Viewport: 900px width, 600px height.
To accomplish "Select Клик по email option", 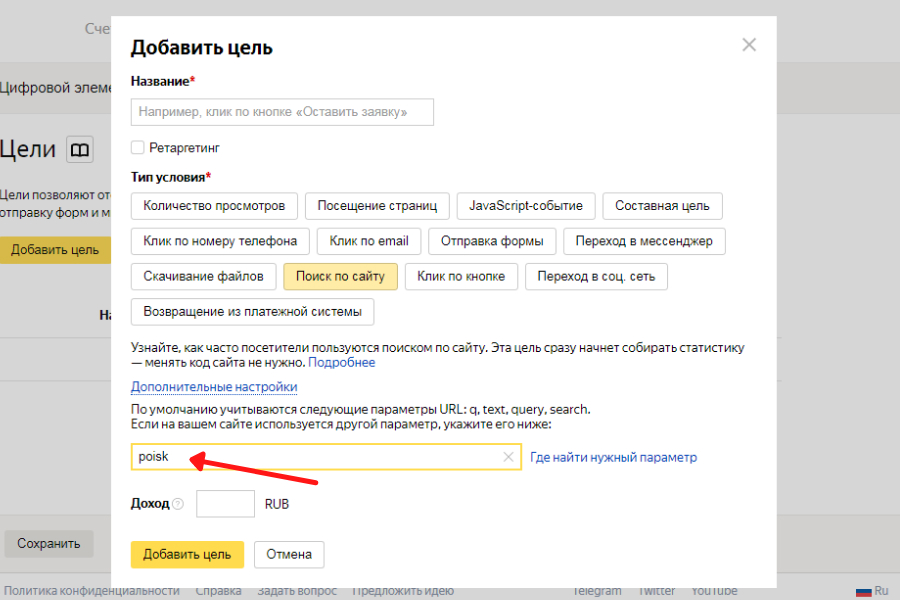I will click(369, 241).
